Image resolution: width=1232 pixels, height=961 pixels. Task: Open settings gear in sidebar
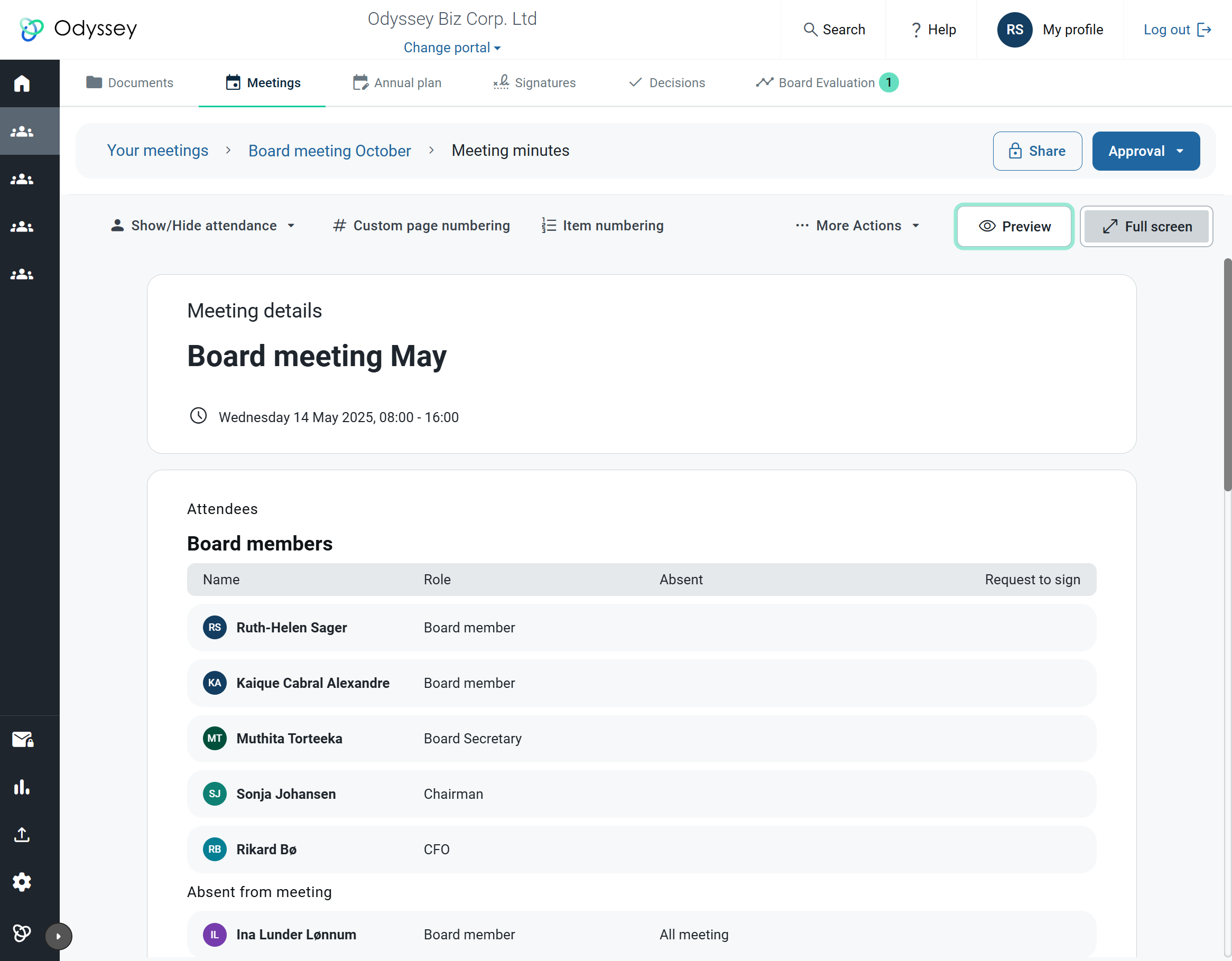pyautogui.click(x=22, y=882)
